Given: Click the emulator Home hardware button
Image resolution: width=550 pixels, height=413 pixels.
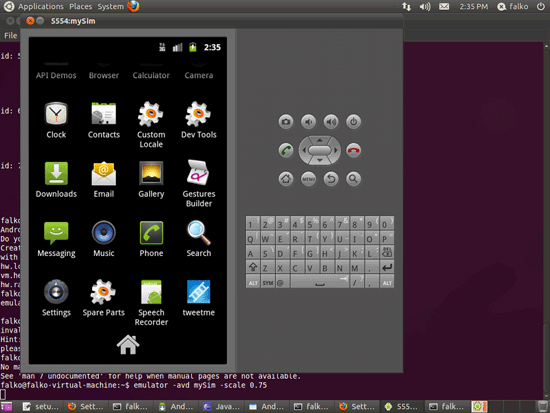Looking at the screenshot, I should [x=286, y=179].
